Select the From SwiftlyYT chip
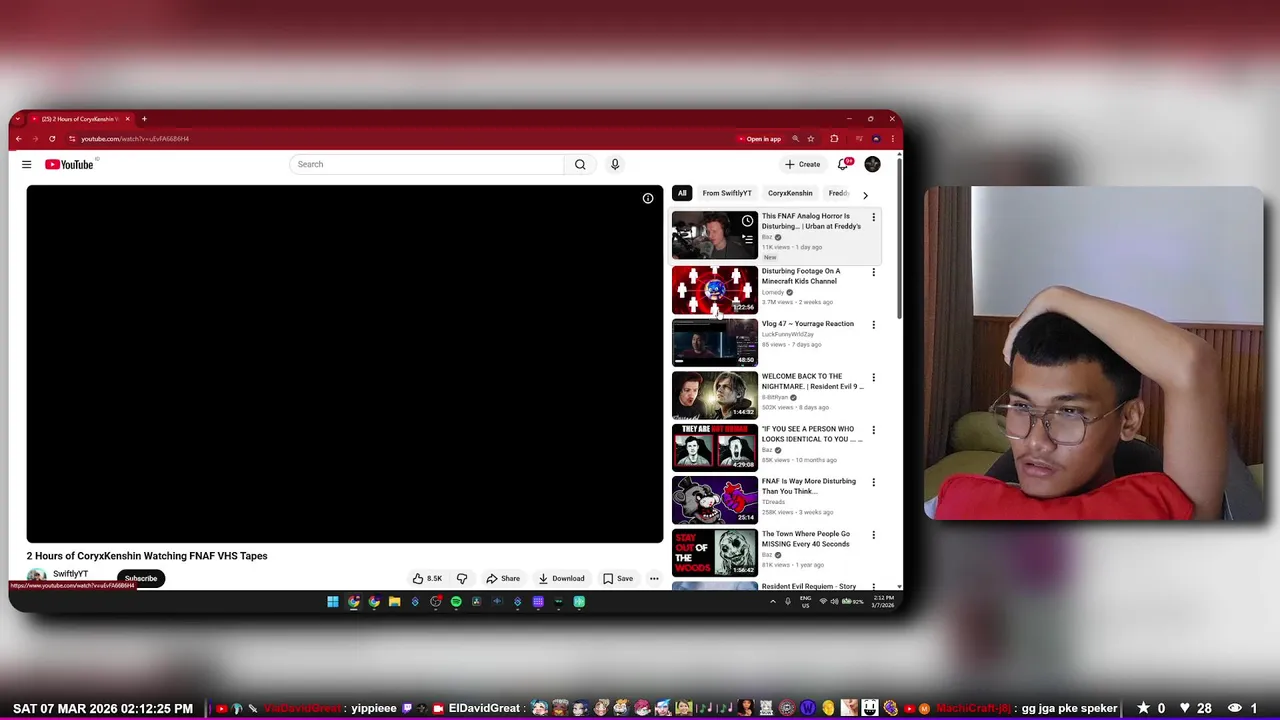 (x=727, y=193)
